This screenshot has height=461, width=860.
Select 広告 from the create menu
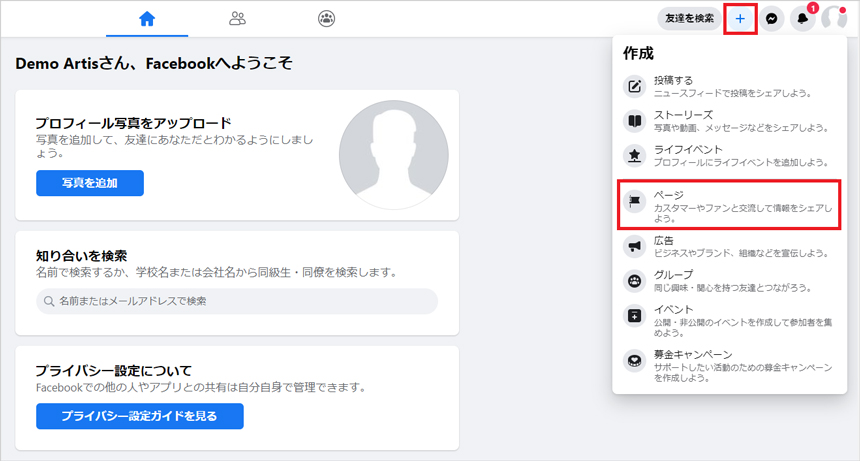(729, 247)
